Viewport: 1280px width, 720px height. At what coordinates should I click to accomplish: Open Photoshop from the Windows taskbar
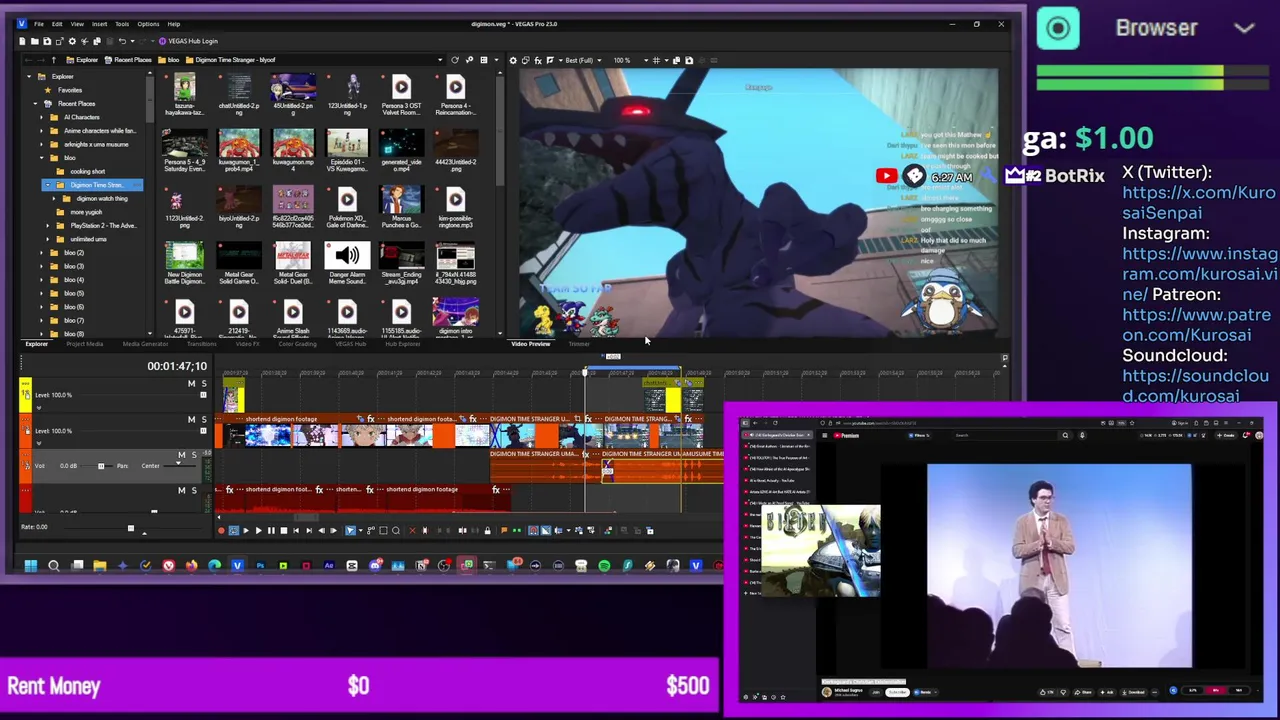260,565
